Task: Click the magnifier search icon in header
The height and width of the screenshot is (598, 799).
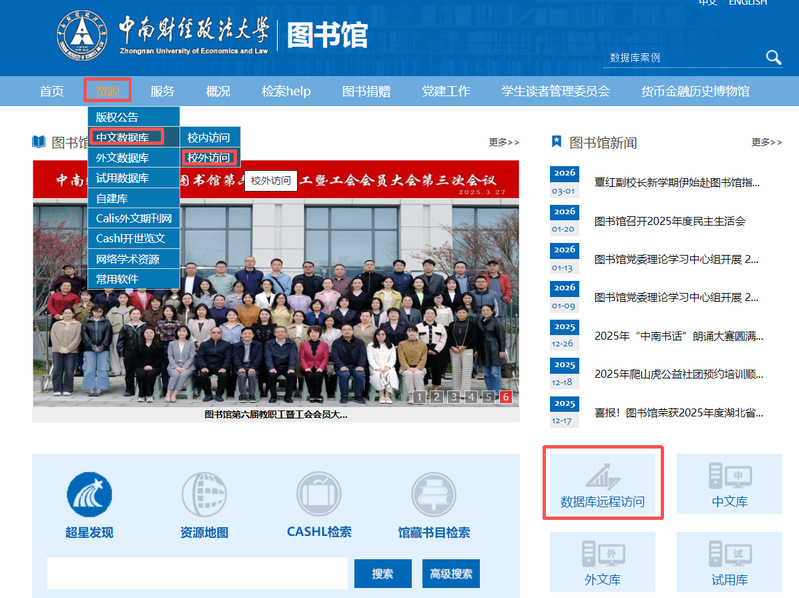Action: point(773,58)
